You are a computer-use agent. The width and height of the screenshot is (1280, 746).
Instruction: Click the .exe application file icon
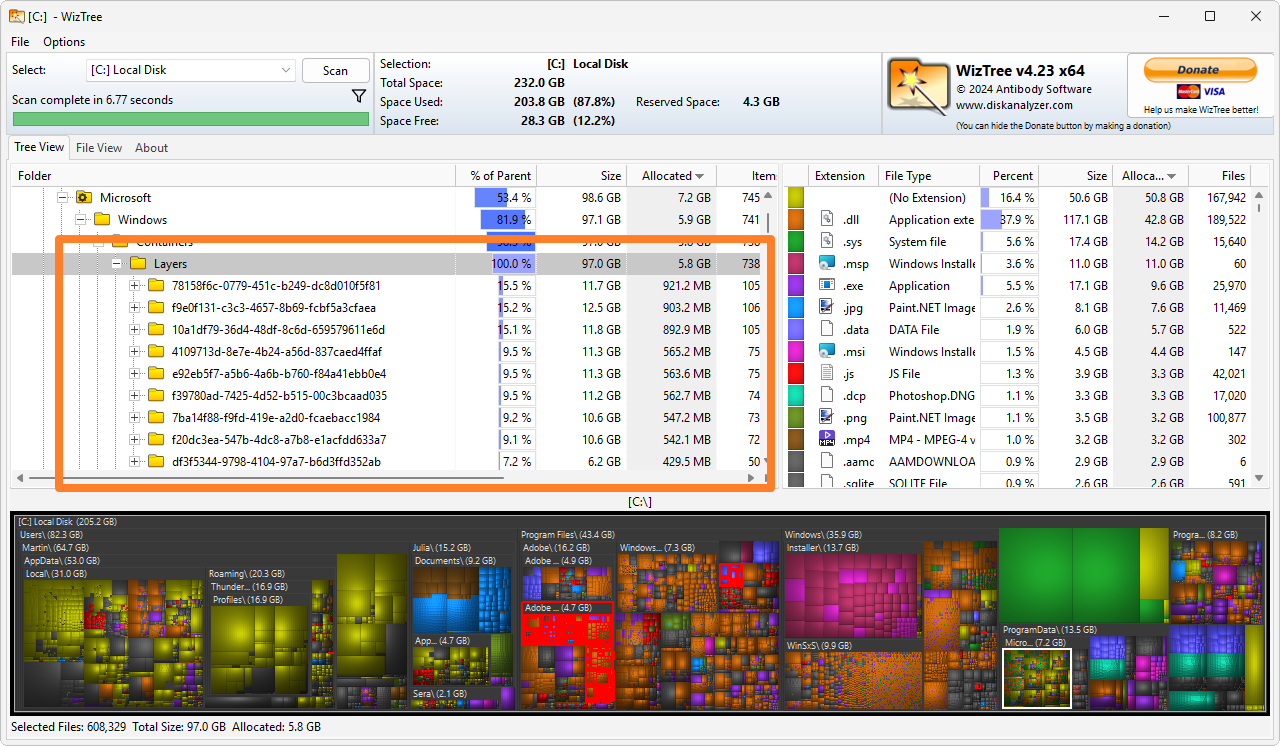pyautogui.click(x=827, y=285)
